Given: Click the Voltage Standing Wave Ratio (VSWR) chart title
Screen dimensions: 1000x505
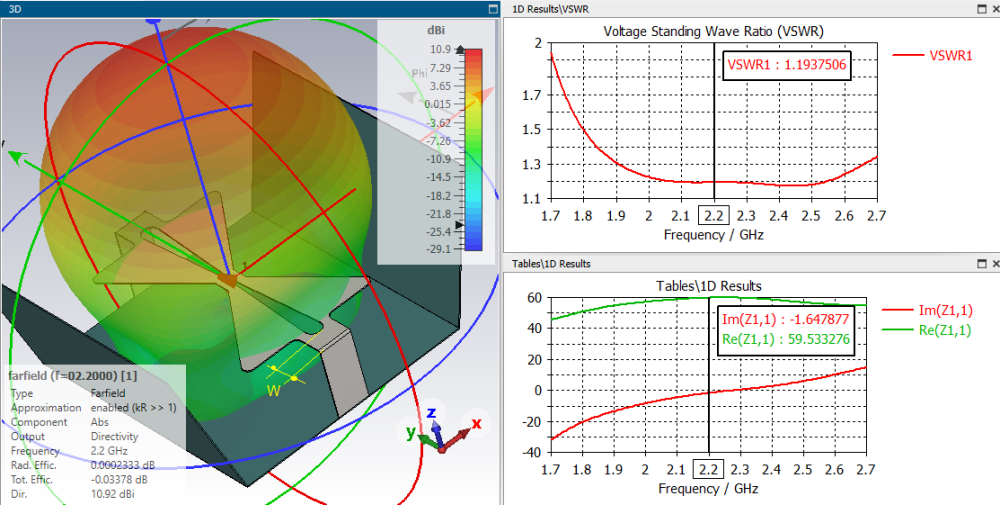Looking at the screenshot, I should click(x=714, y=31).
